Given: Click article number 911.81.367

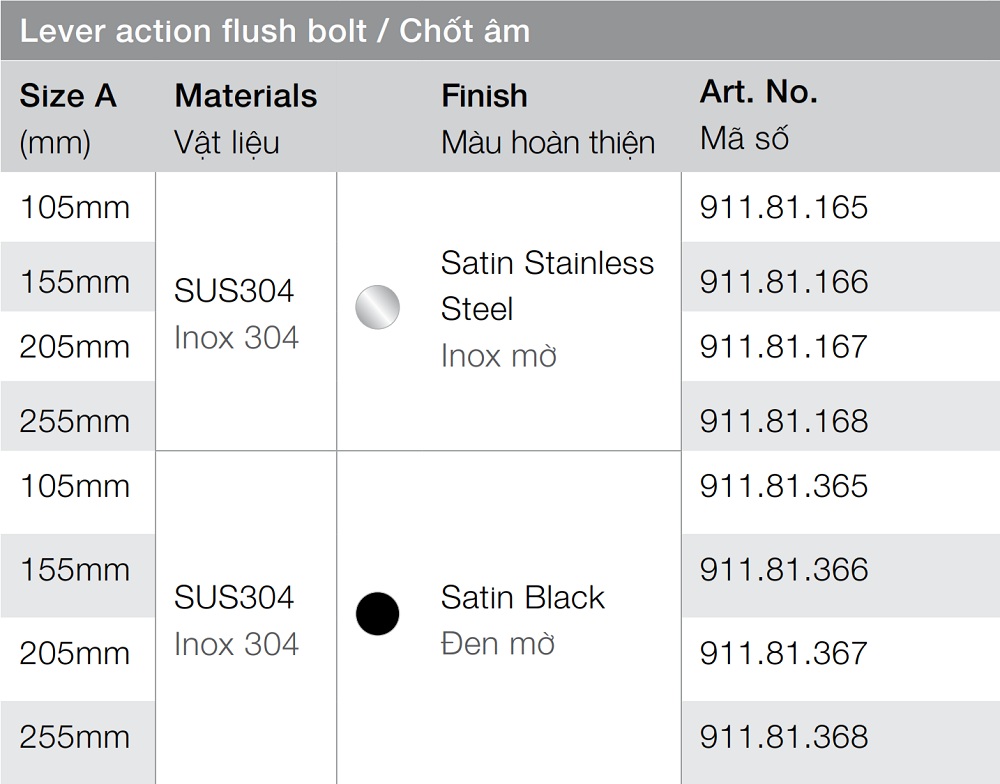Looking at the screenshot, I should [783, 653].
